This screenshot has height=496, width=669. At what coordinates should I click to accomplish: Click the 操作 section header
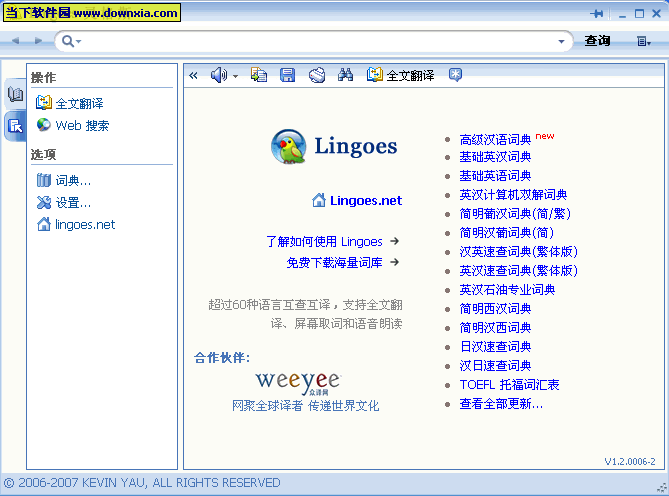coord(43,78)
